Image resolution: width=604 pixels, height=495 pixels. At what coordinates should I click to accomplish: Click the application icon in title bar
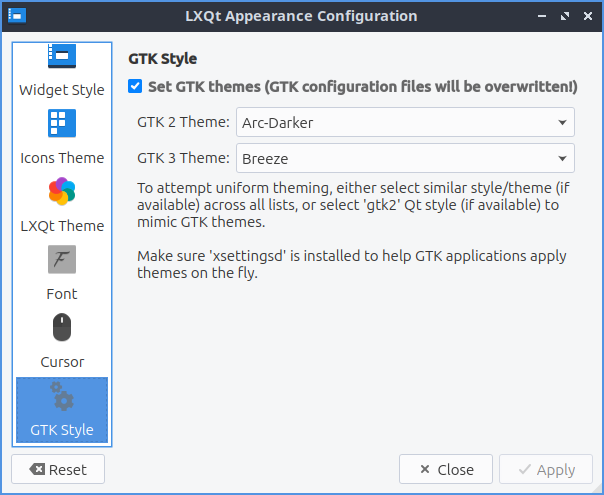tap(17, 16)
